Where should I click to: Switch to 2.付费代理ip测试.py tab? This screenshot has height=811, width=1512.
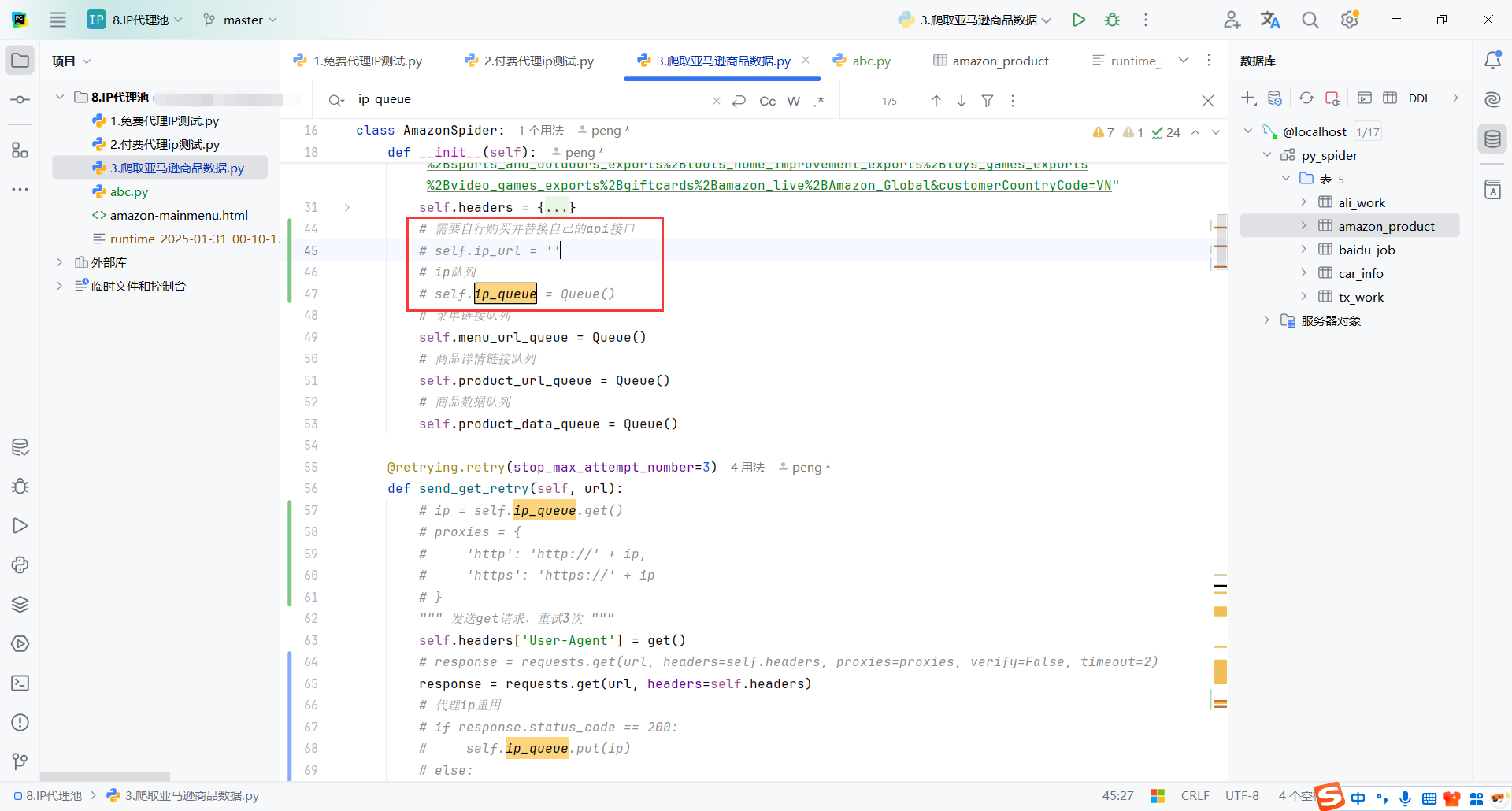click(530, 61)
